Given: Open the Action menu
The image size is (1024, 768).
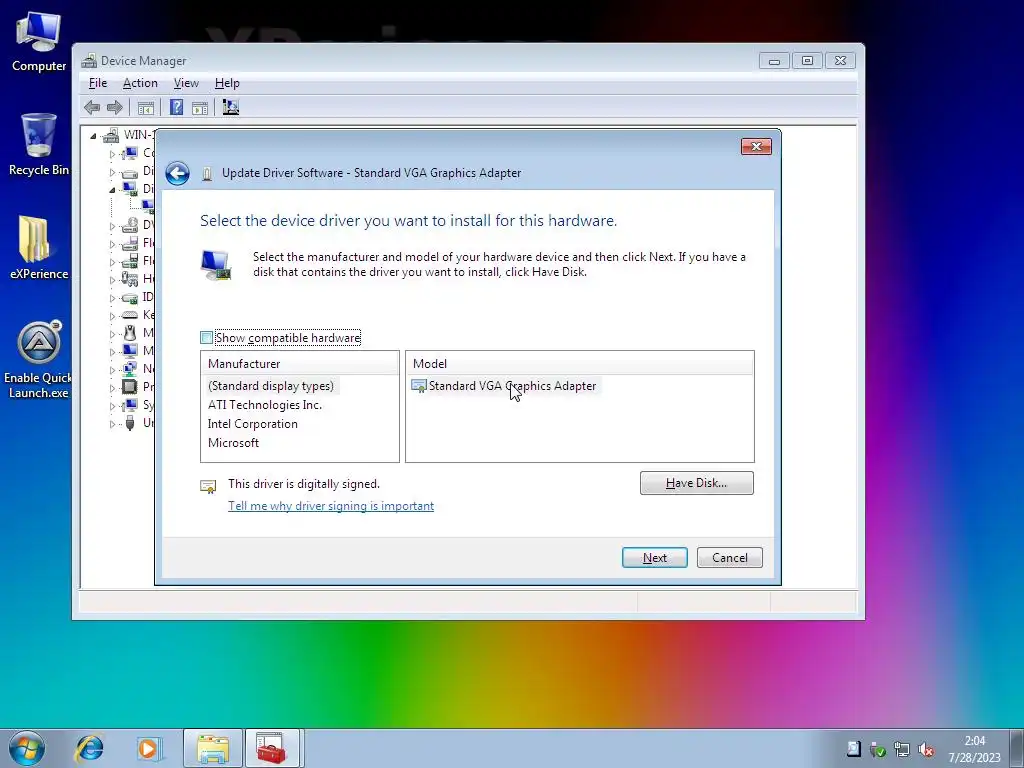Looking at the screenshot, I should [x=140, y=83].
